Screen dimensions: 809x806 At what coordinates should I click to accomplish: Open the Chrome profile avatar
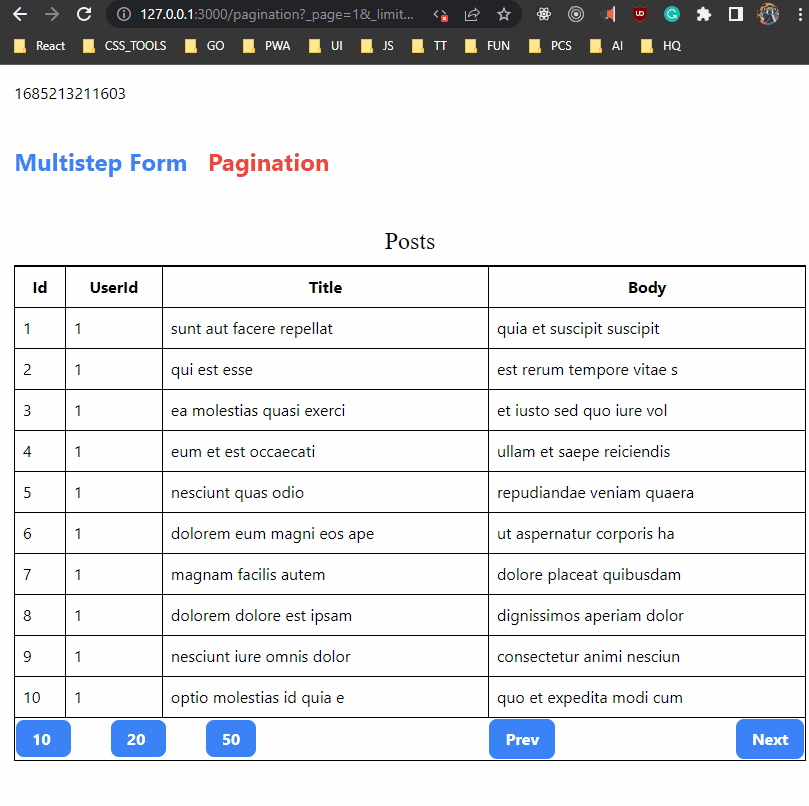point(767,14)
